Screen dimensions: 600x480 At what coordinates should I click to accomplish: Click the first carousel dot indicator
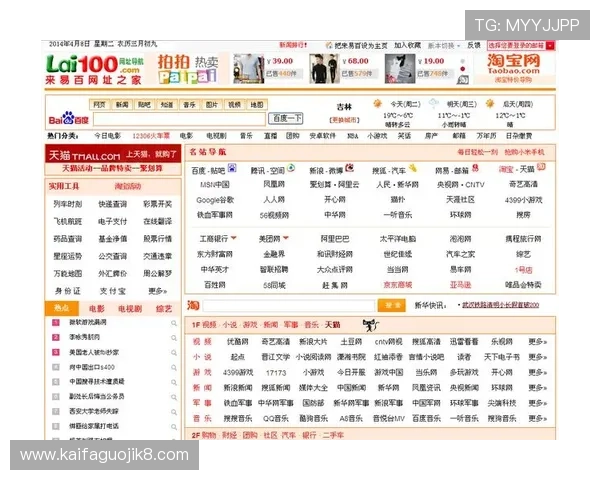(463, 62)
